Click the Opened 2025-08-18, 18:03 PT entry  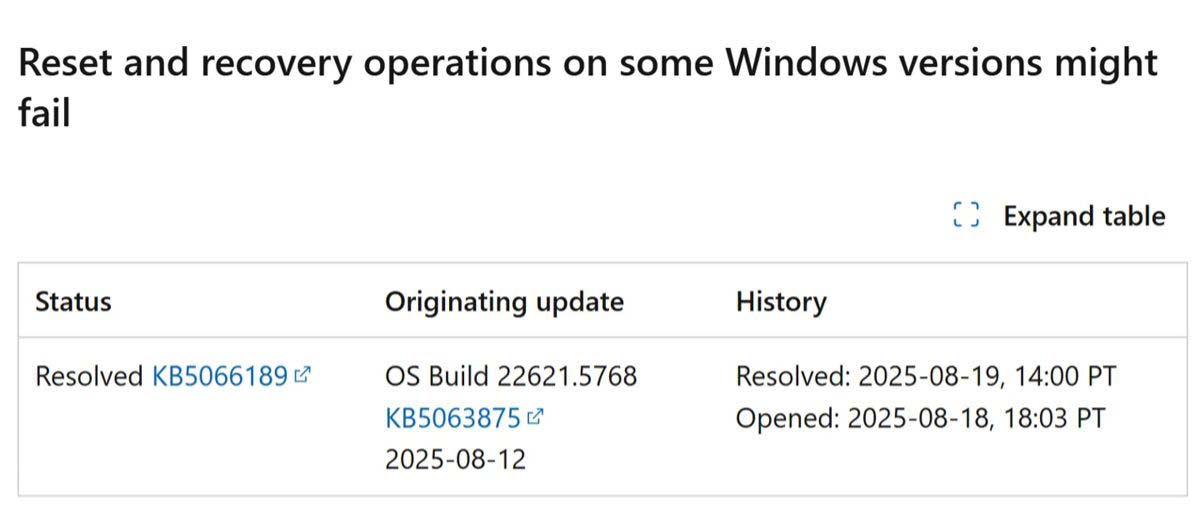pyautogui.click(x=920, y=418)
